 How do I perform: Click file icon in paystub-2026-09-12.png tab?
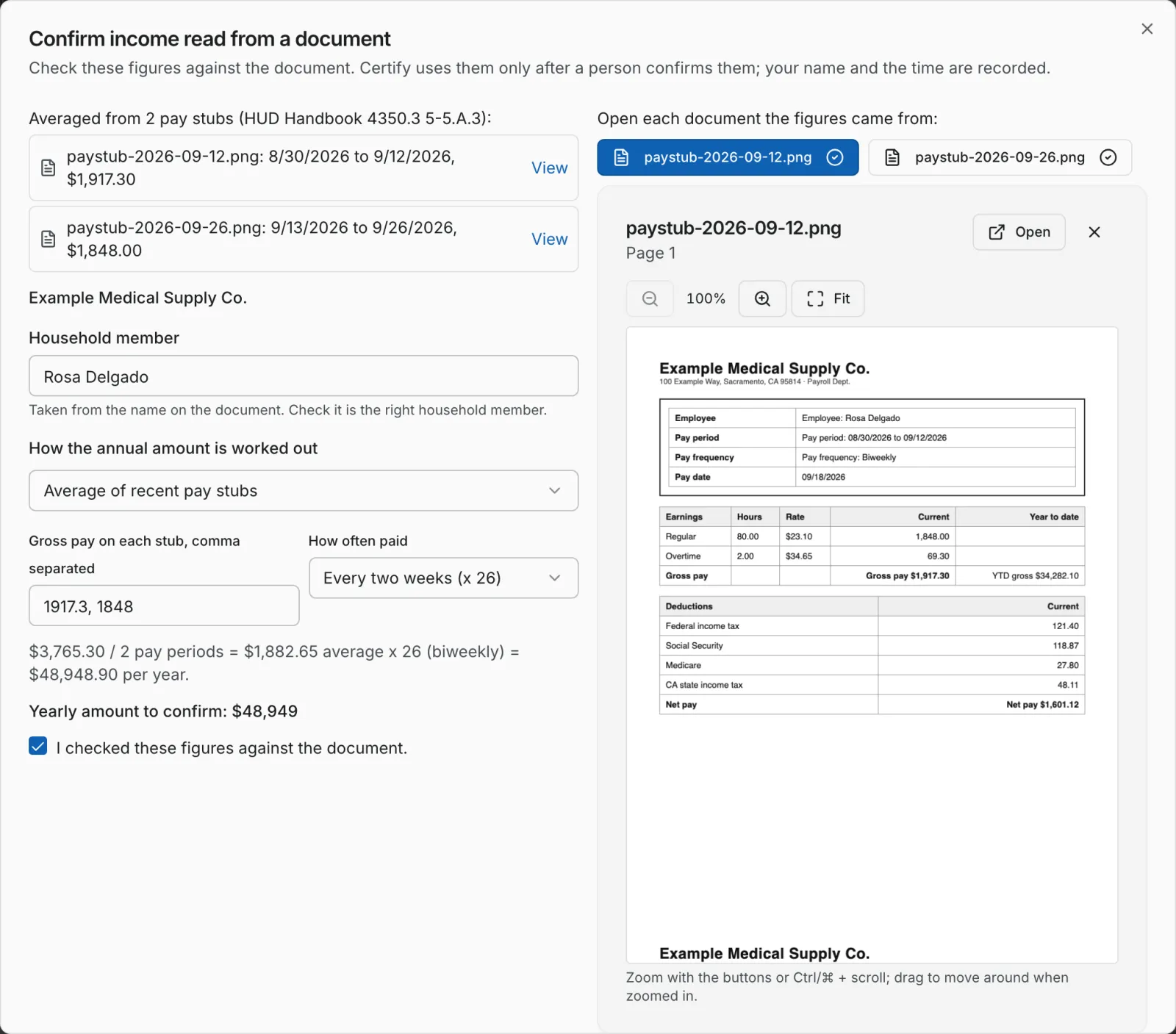(x=621, y=157)
